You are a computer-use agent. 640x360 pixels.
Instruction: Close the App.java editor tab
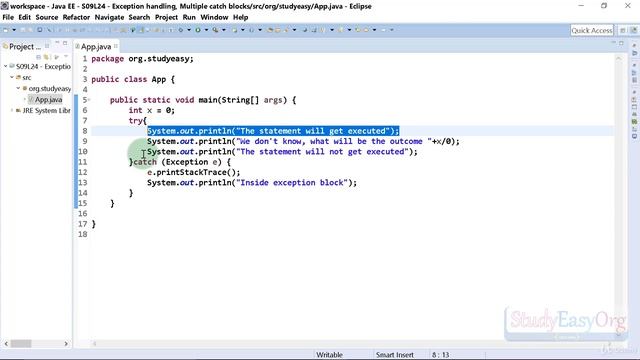[116, 46]
